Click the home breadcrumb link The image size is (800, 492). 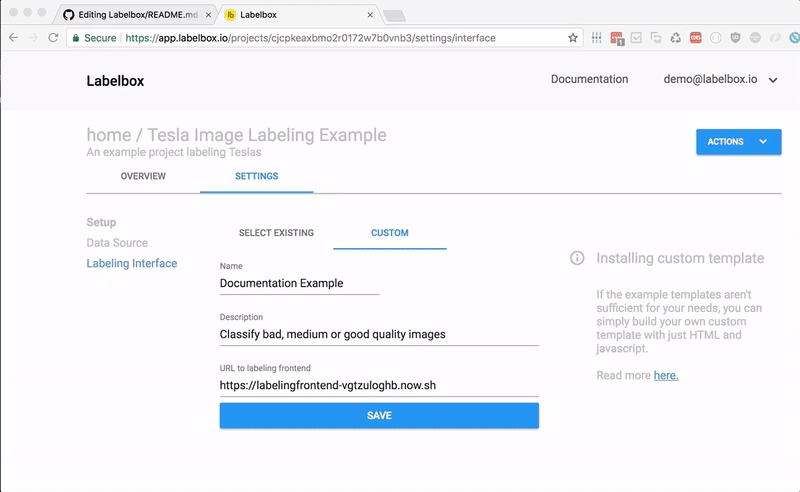tap(109, 135)
